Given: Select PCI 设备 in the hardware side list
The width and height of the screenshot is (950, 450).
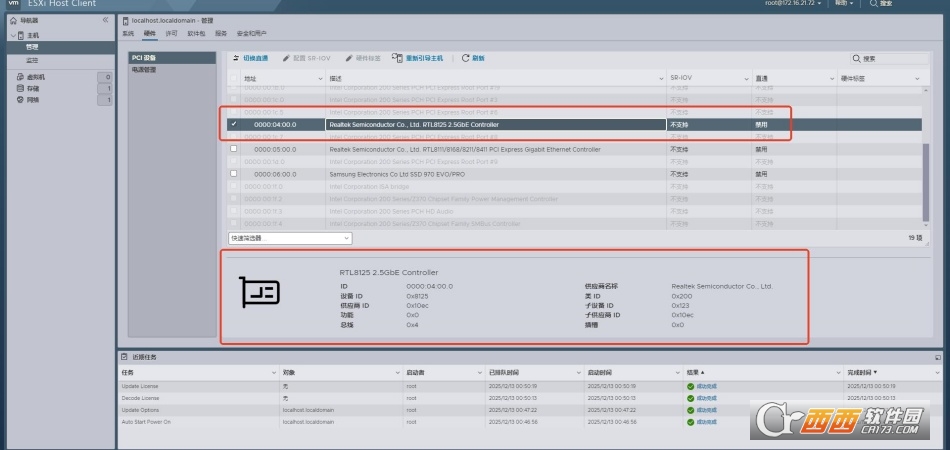Looking at the screenshot, I should pyautogui.click(x=172, y=58).
